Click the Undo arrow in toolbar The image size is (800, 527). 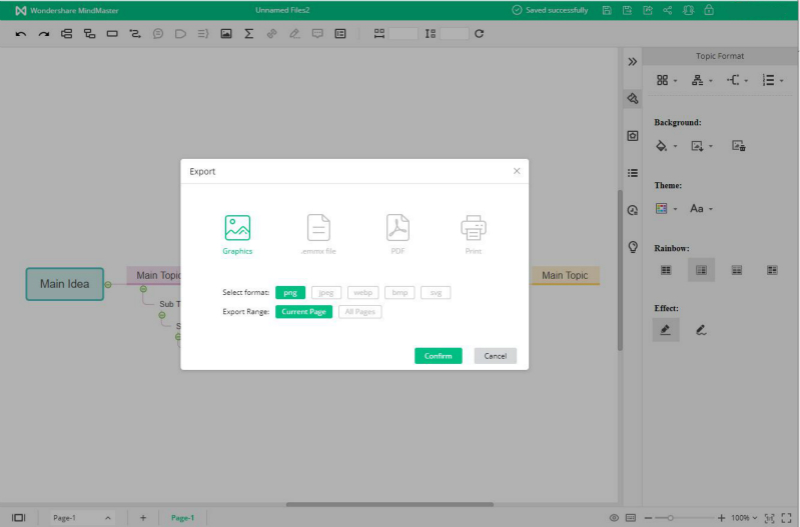(x=21, y=34)
